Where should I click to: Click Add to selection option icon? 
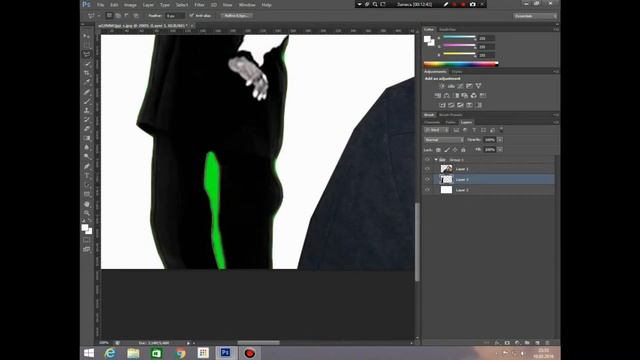tap(118, 16)
